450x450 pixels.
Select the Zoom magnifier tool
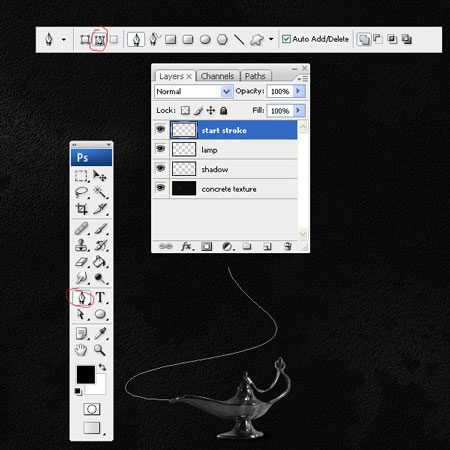tap(99, 350)
